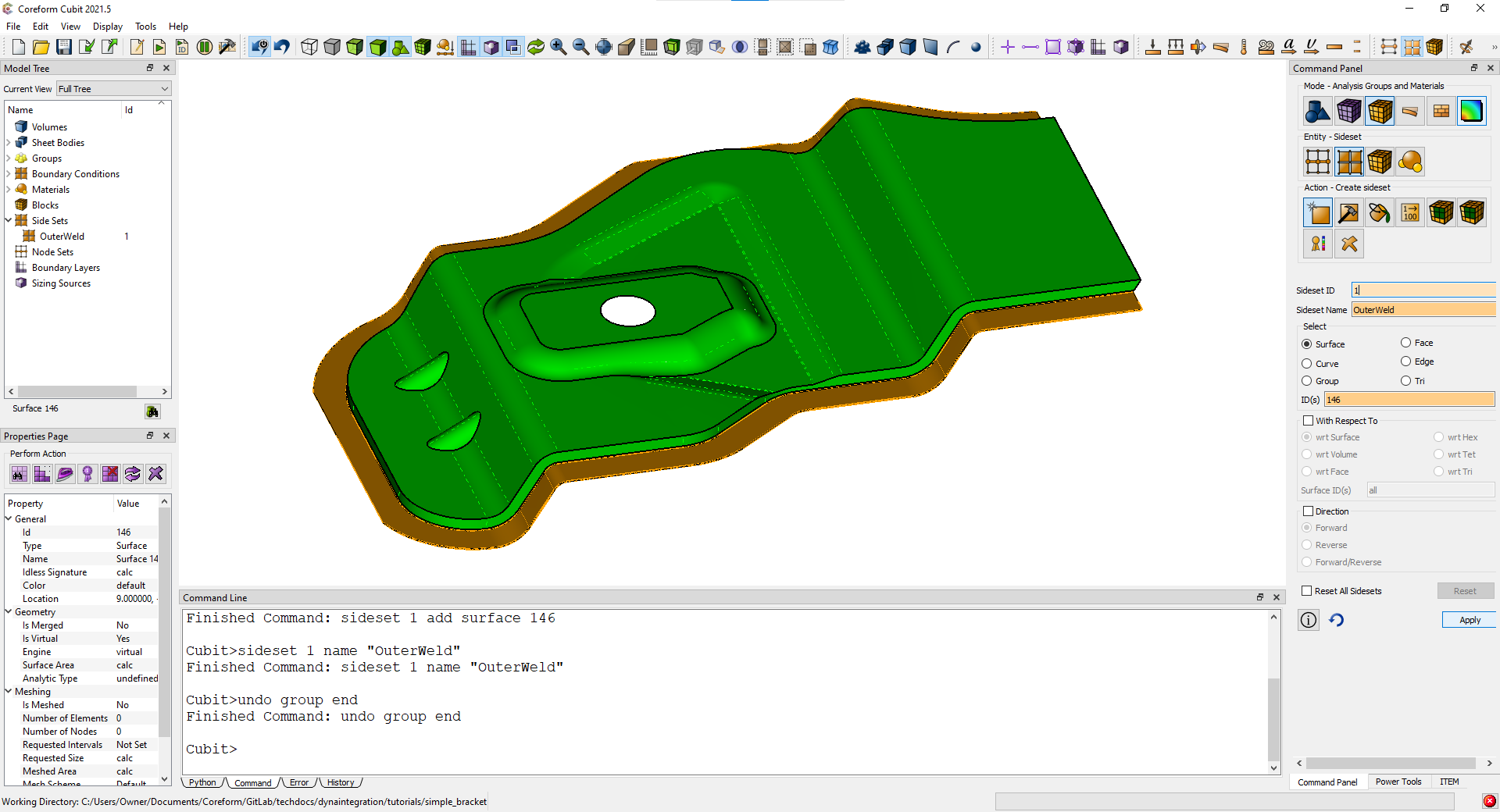
Task: Collapse the Side Sets tree node
Action: [9, 221]
